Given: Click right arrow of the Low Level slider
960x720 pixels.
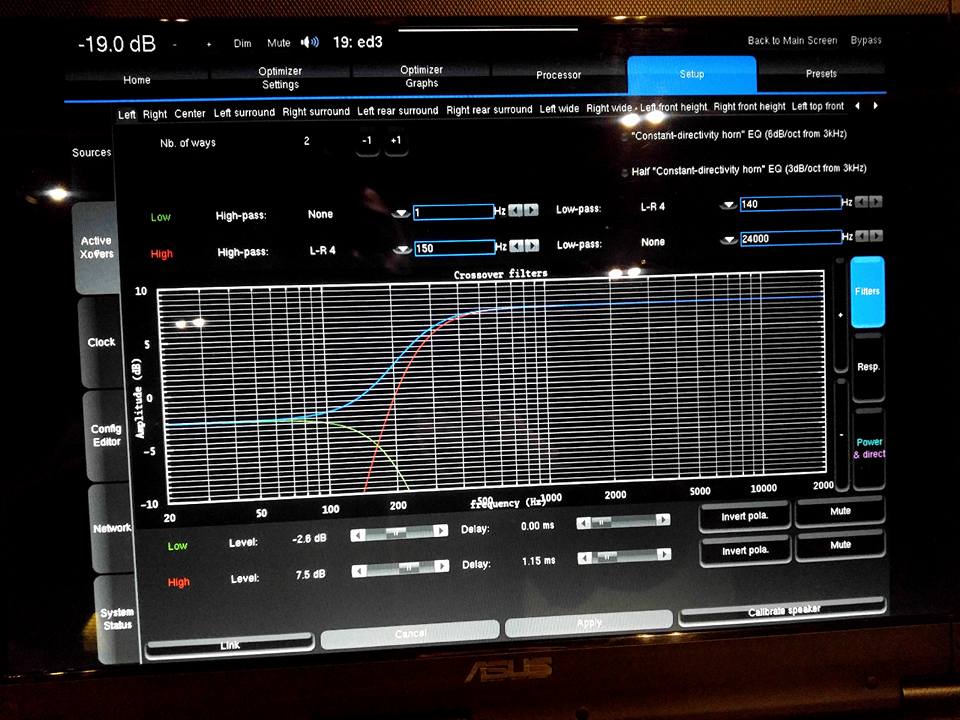Looking at the screenshot, I should point(440,531).
